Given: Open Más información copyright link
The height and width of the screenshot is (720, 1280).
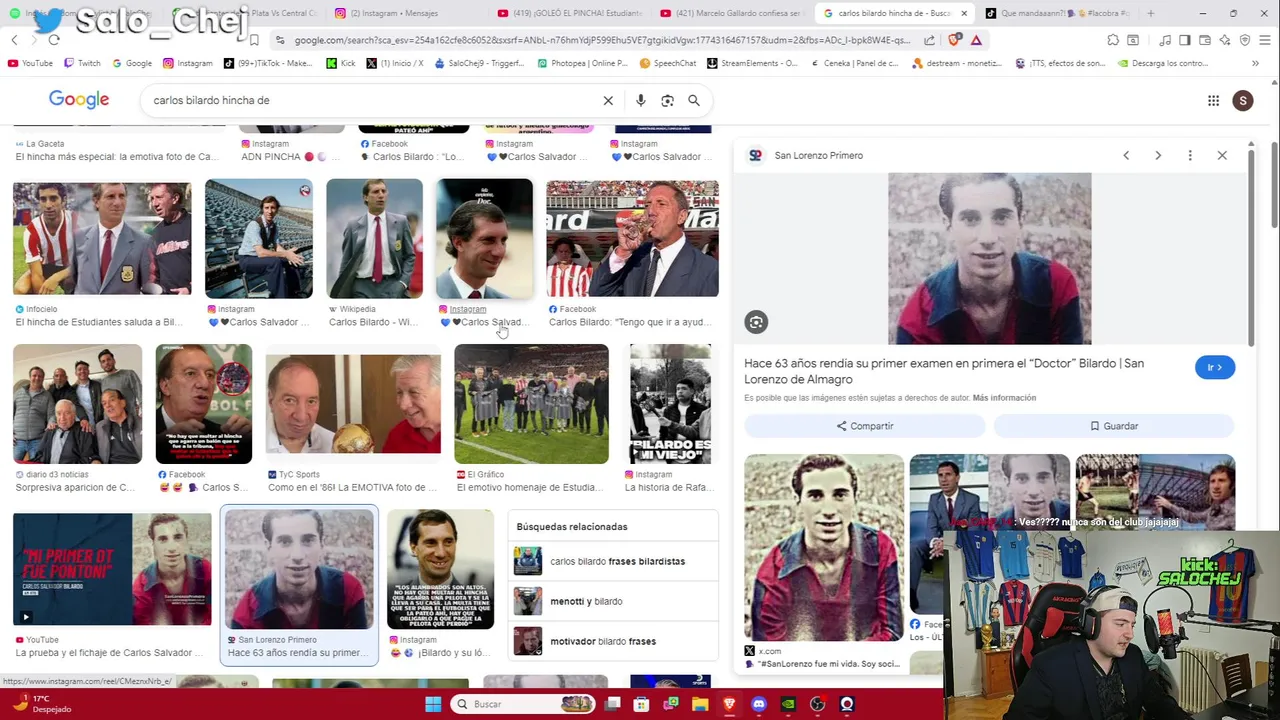Looking at the screenshot, I should [1004, 398].
